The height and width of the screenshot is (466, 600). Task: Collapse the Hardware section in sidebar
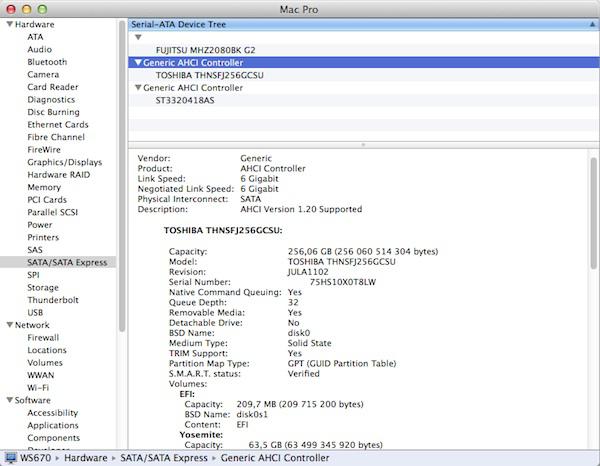pyautogui.click(x=8, y=24)
